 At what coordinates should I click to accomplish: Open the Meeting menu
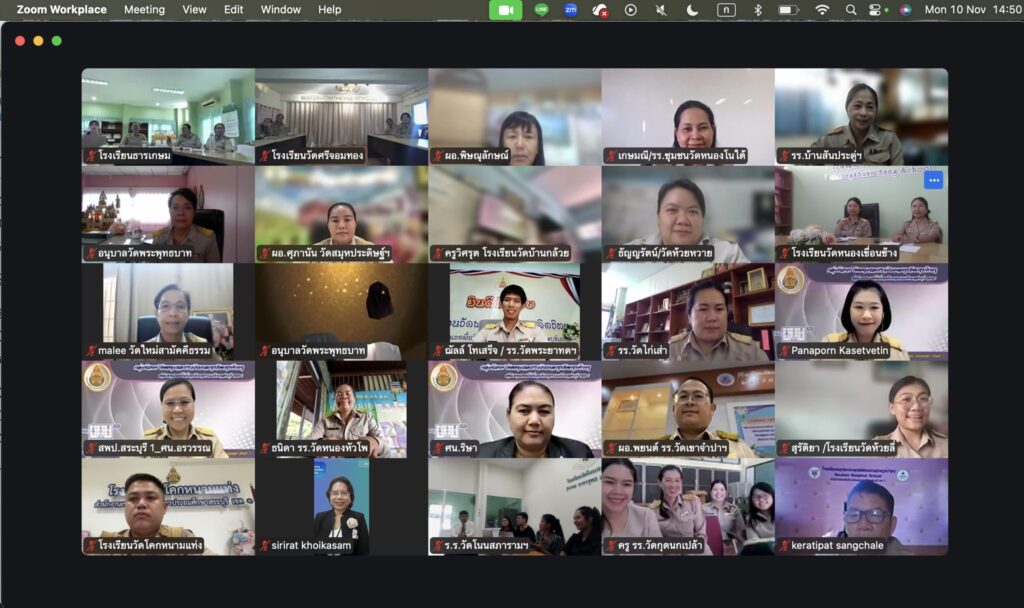144,10
